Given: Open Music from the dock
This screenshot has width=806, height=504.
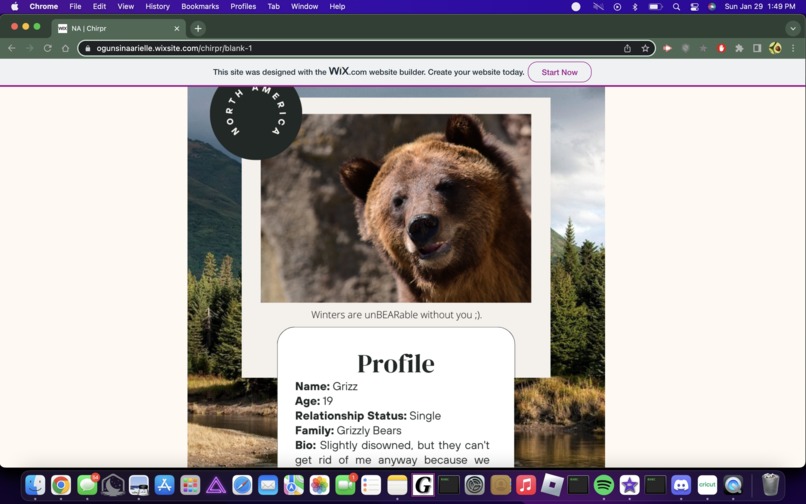Looking at the screenshot, I should pyautogui.click(x=526, y=484).
